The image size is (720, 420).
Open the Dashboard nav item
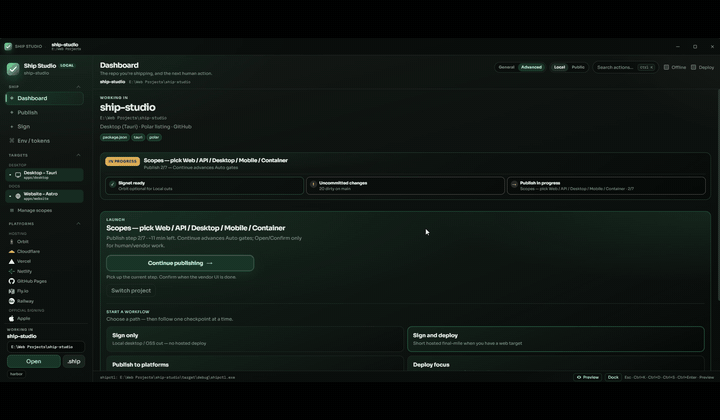click(x=45, y=98)
